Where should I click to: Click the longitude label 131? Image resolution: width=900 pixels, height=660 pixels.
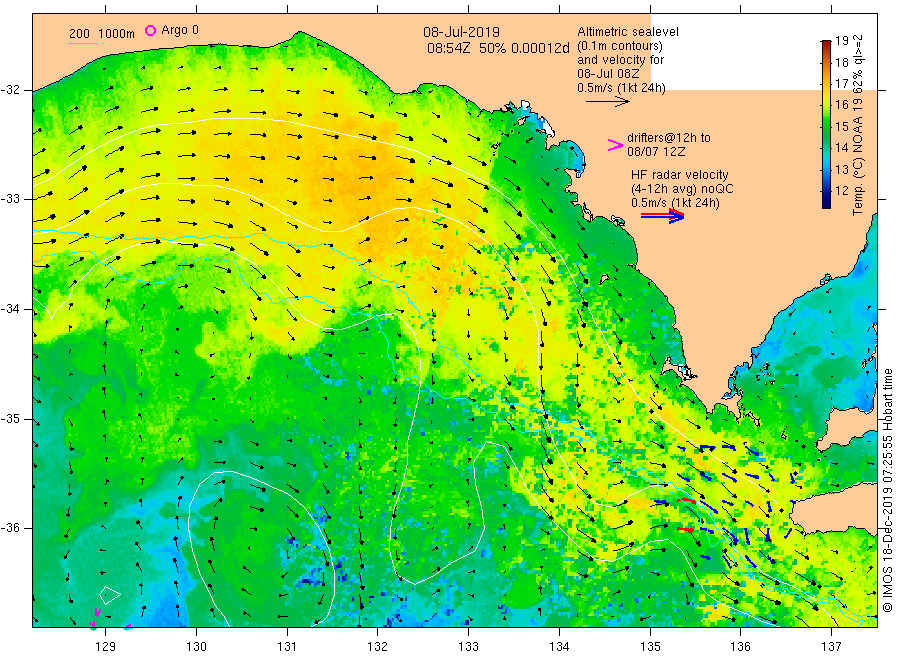pyautogui.click(x=287, y=647)
